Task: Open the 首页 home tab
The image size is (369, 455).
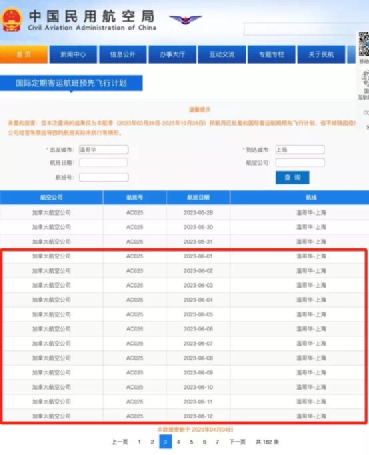Action: click(x=24, y=55)
